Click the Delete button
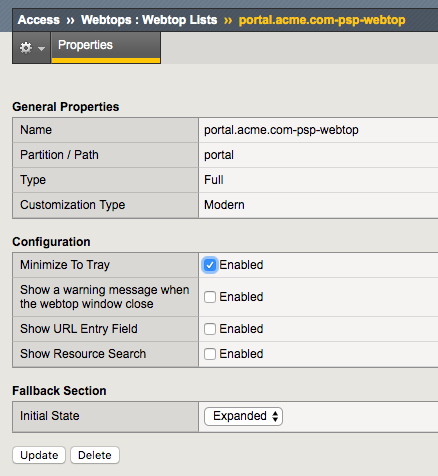The image size is (438, 476). click(x=95, y=455)
